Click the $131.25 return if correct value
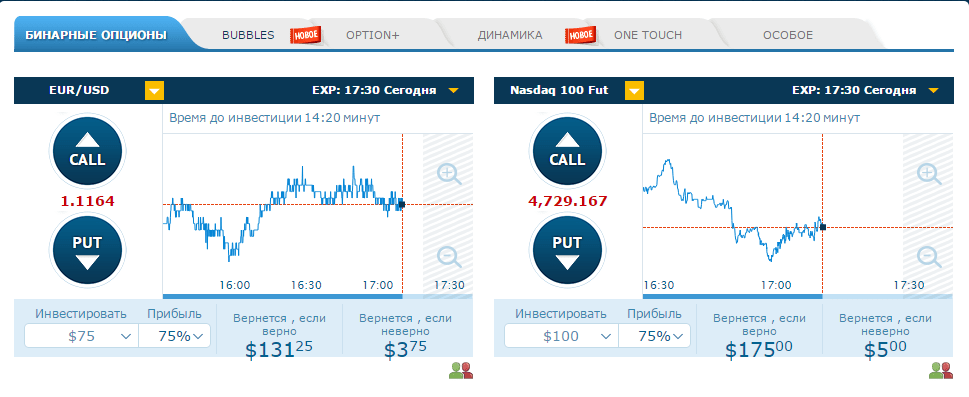This screenshot has height=397, width=969. tap(279, 349)
